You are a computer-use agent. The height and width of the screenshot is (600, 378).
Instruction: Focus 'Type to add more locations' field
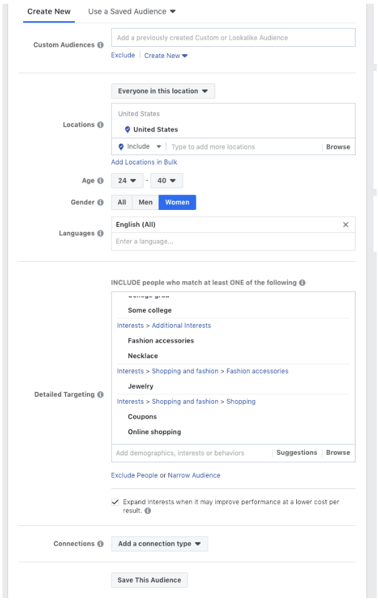(245, 147)
